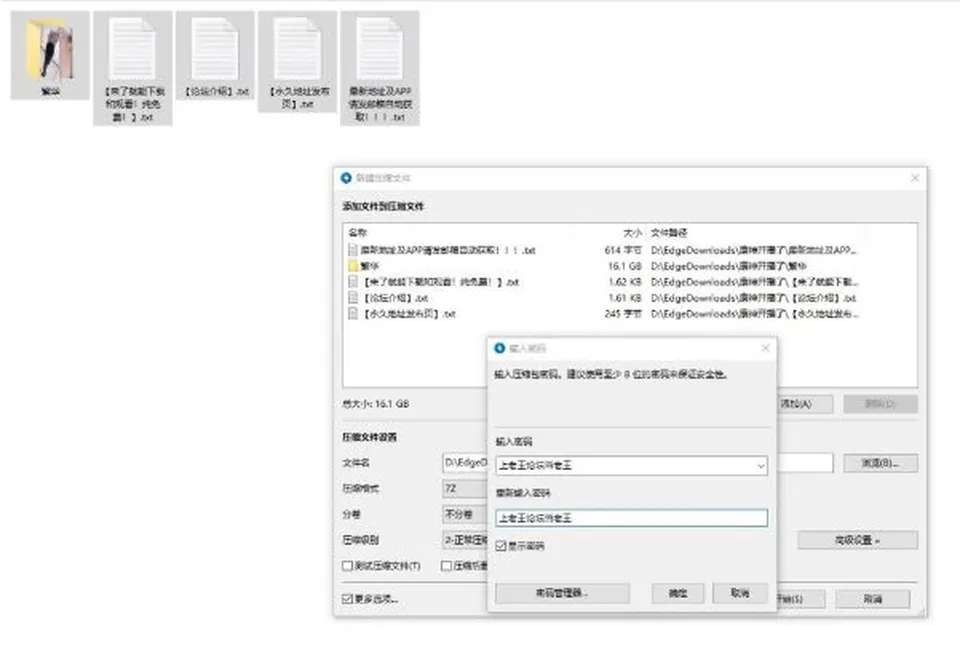
Task: Open the 压缩格式 dropdown showing 7Z
Action: coord(465,488)
